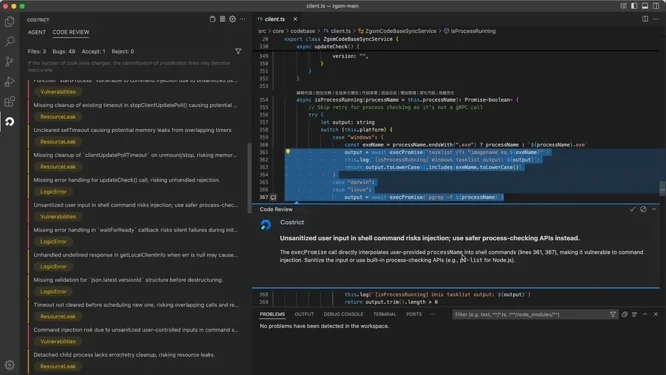Open 'Missing error handling for updateCheck()' issue
666x375 pixels.
[x=127, y=180]
